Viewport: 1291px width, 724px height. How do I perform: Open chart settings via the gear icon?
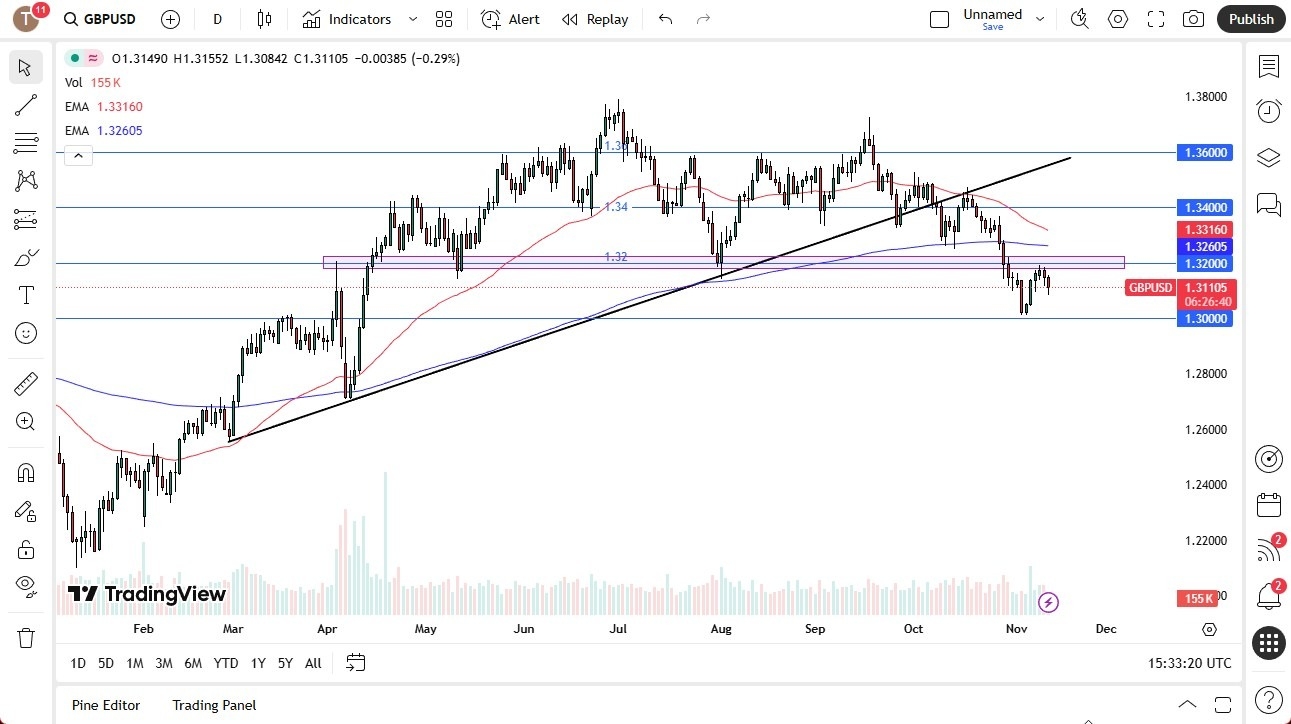pos(1118,19)
